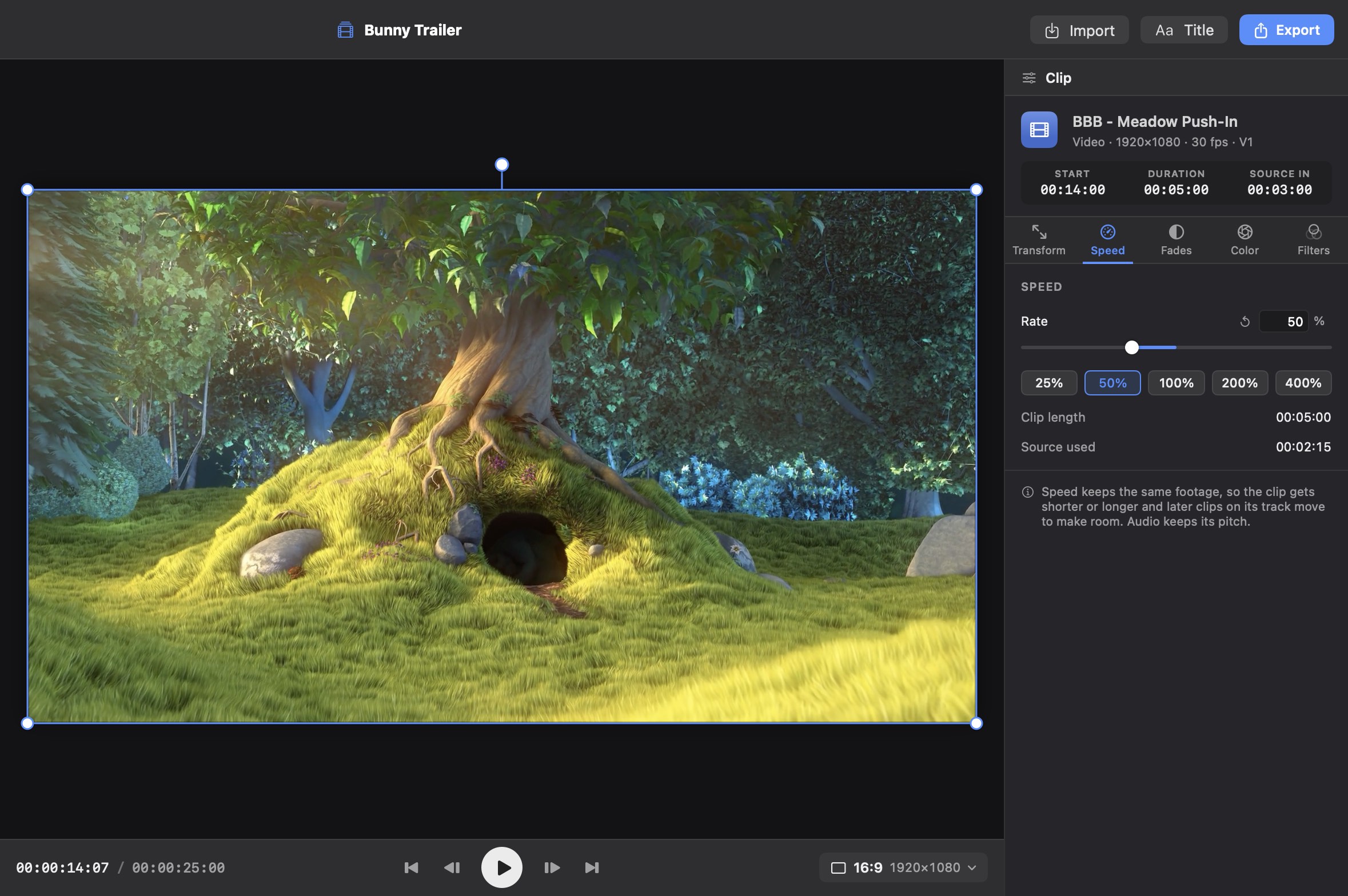Click the Rate percentage input field
Screen dimensions: 1348x896
click(1283, 322)
